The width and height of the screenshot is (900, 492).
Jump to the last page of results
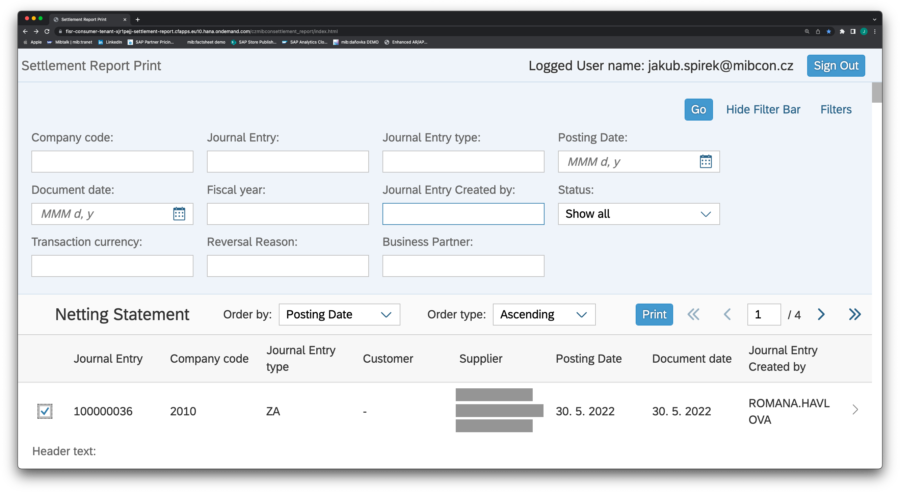point(854,315)
